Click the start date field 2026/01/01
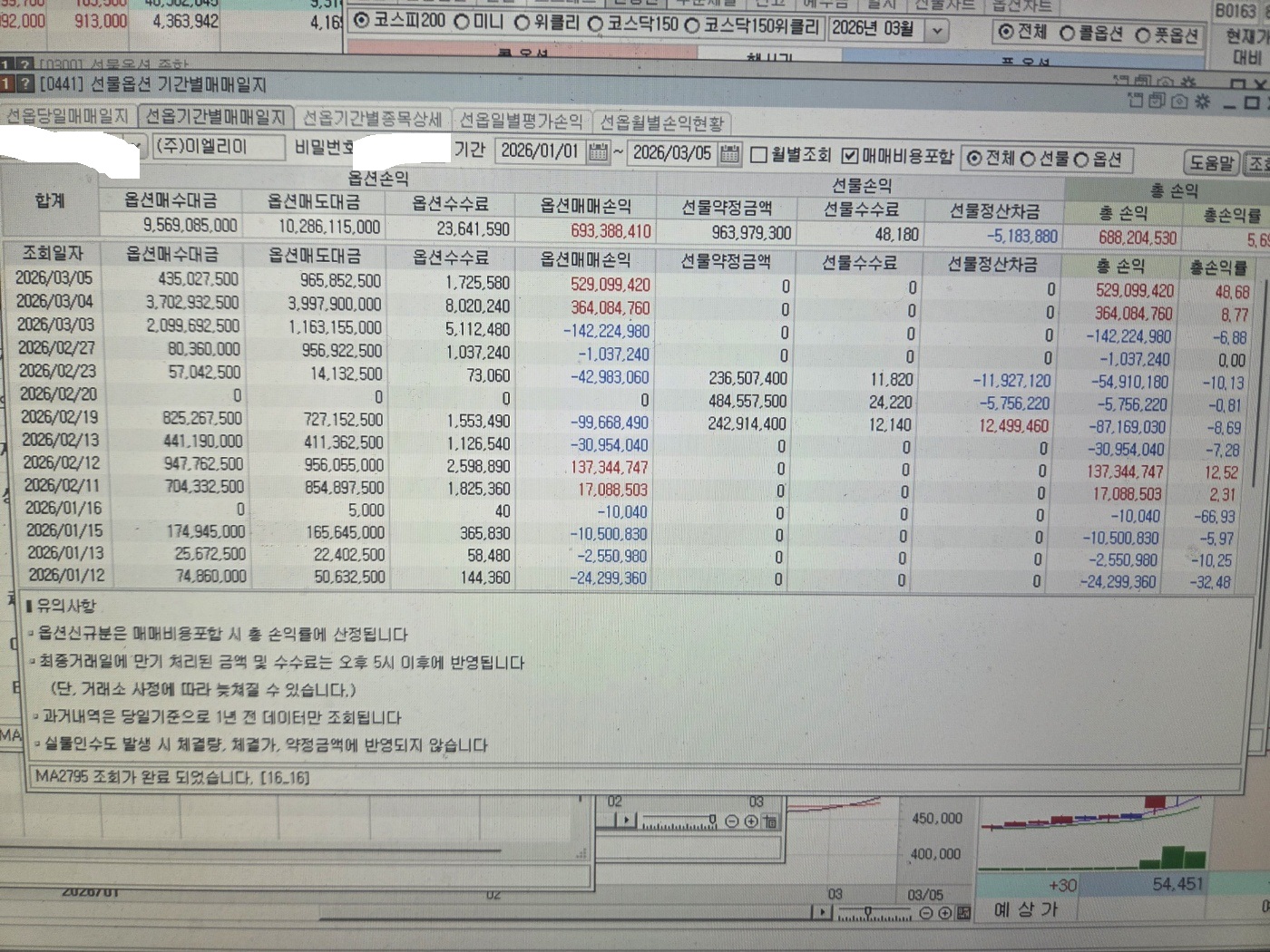1270x952 pixels. (x=539, y=151)
